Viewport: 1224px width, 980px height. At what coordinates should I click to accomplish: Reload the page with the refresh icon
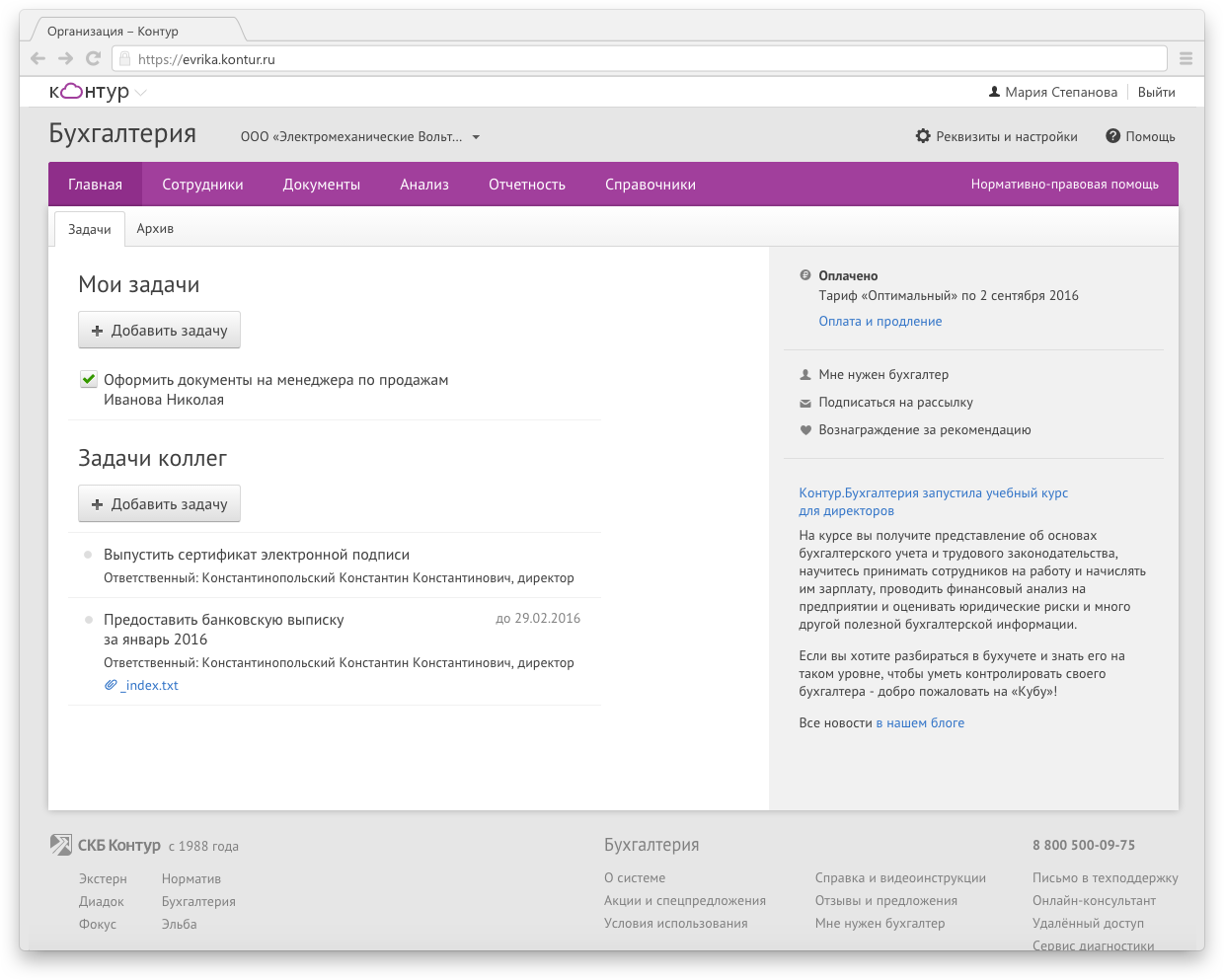(x=94, y=58)
